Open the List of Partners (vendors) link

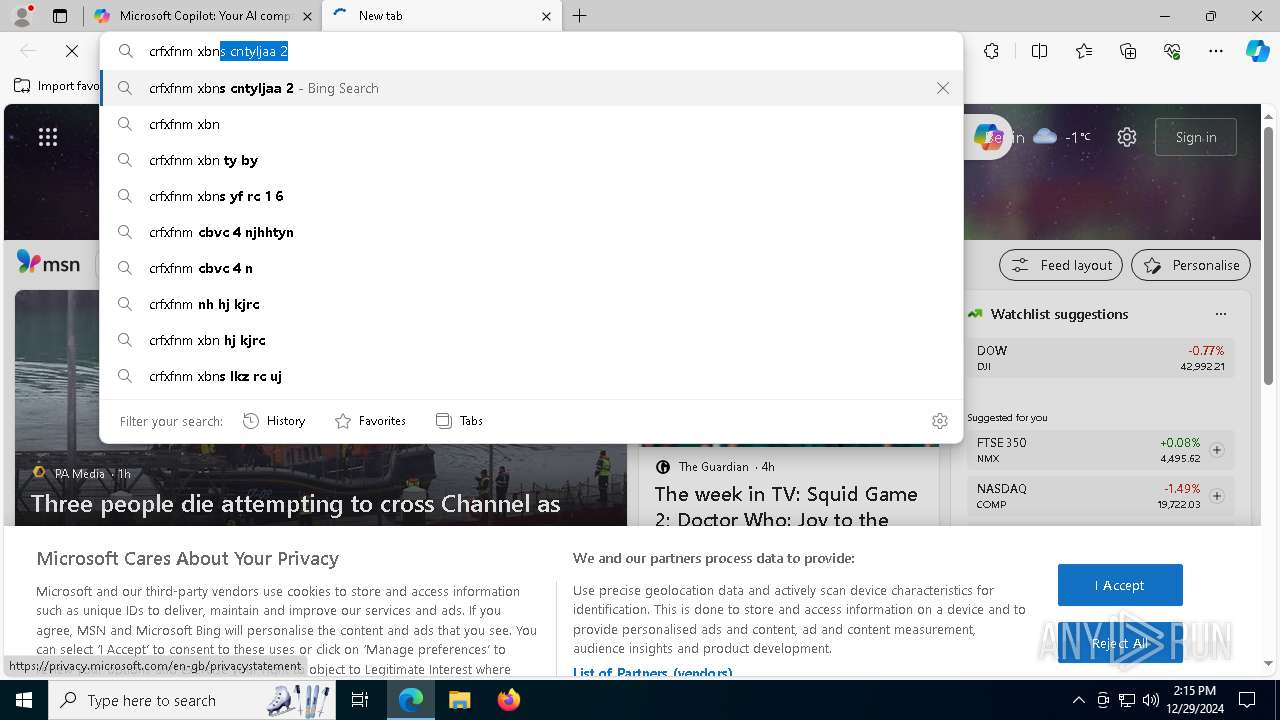pos(652,673)
